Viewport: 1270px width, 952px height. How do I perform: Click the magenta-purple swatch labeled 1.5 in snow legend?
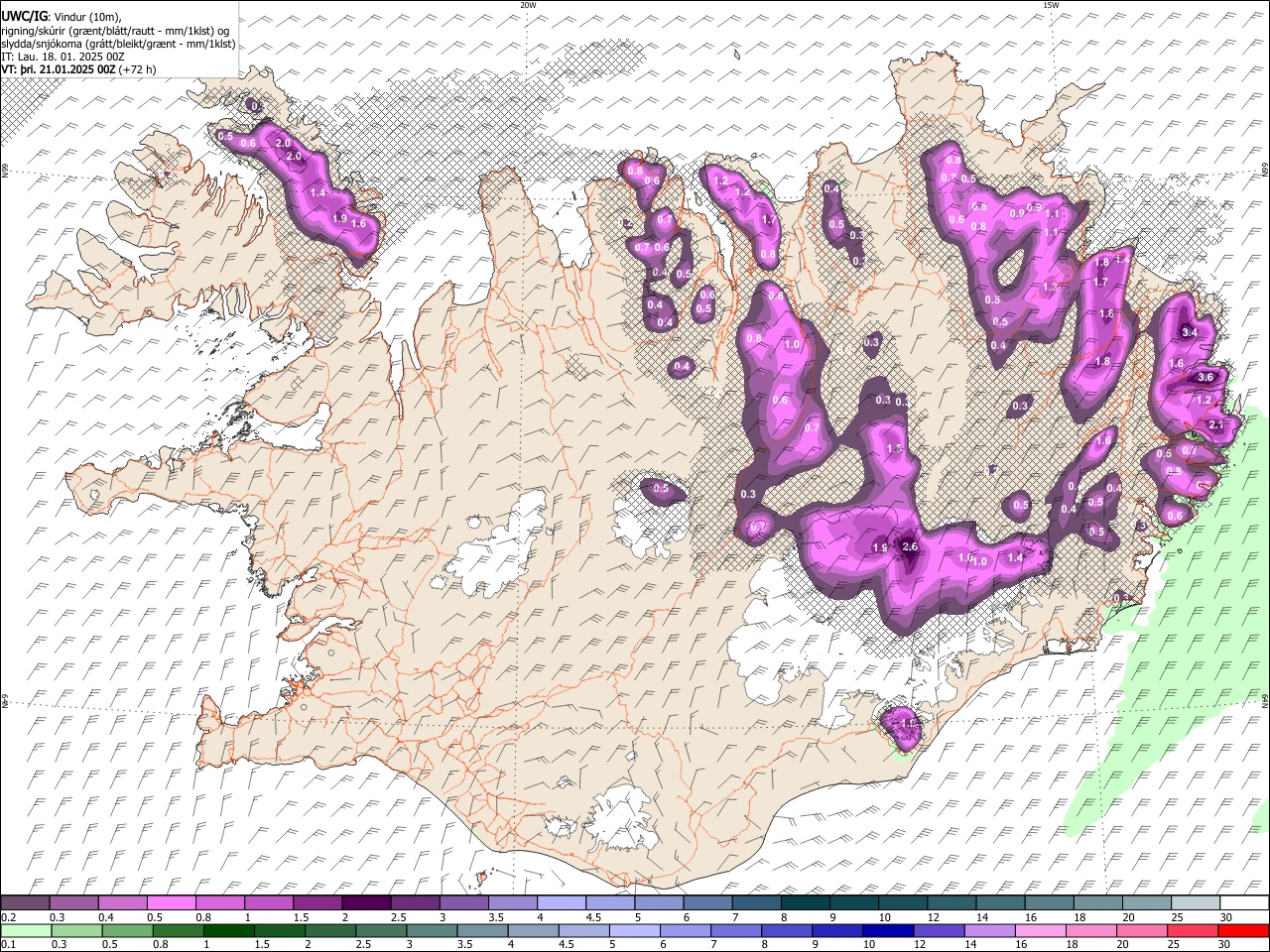pyautogui.click(x=317, y=902)
